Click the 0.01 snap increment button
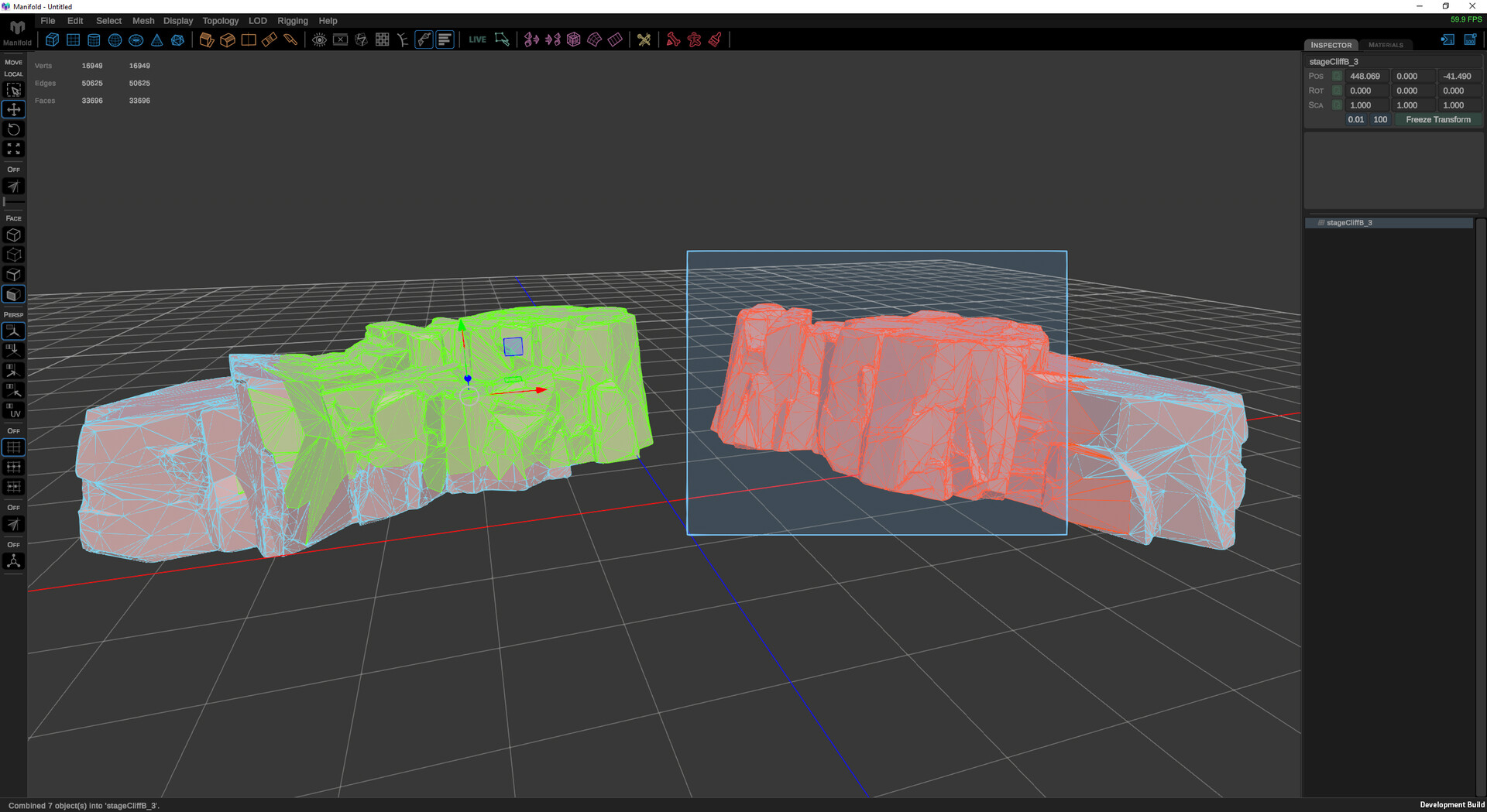Image resolution: width=1487 pixels, height=812 pixels. (1356, 119)
